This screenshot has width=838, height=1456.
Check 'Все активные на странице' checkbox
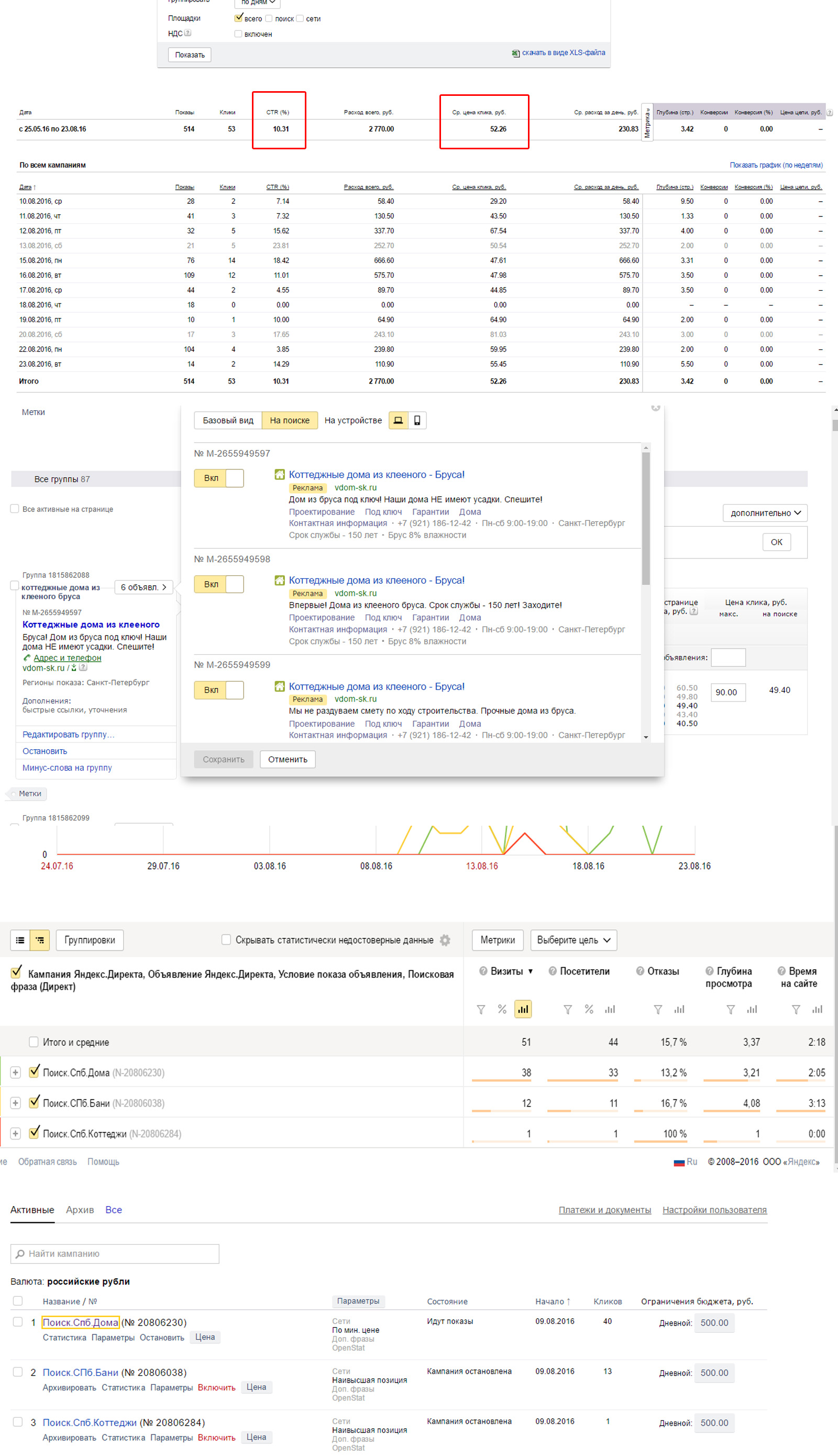click(x=15, y=508)
